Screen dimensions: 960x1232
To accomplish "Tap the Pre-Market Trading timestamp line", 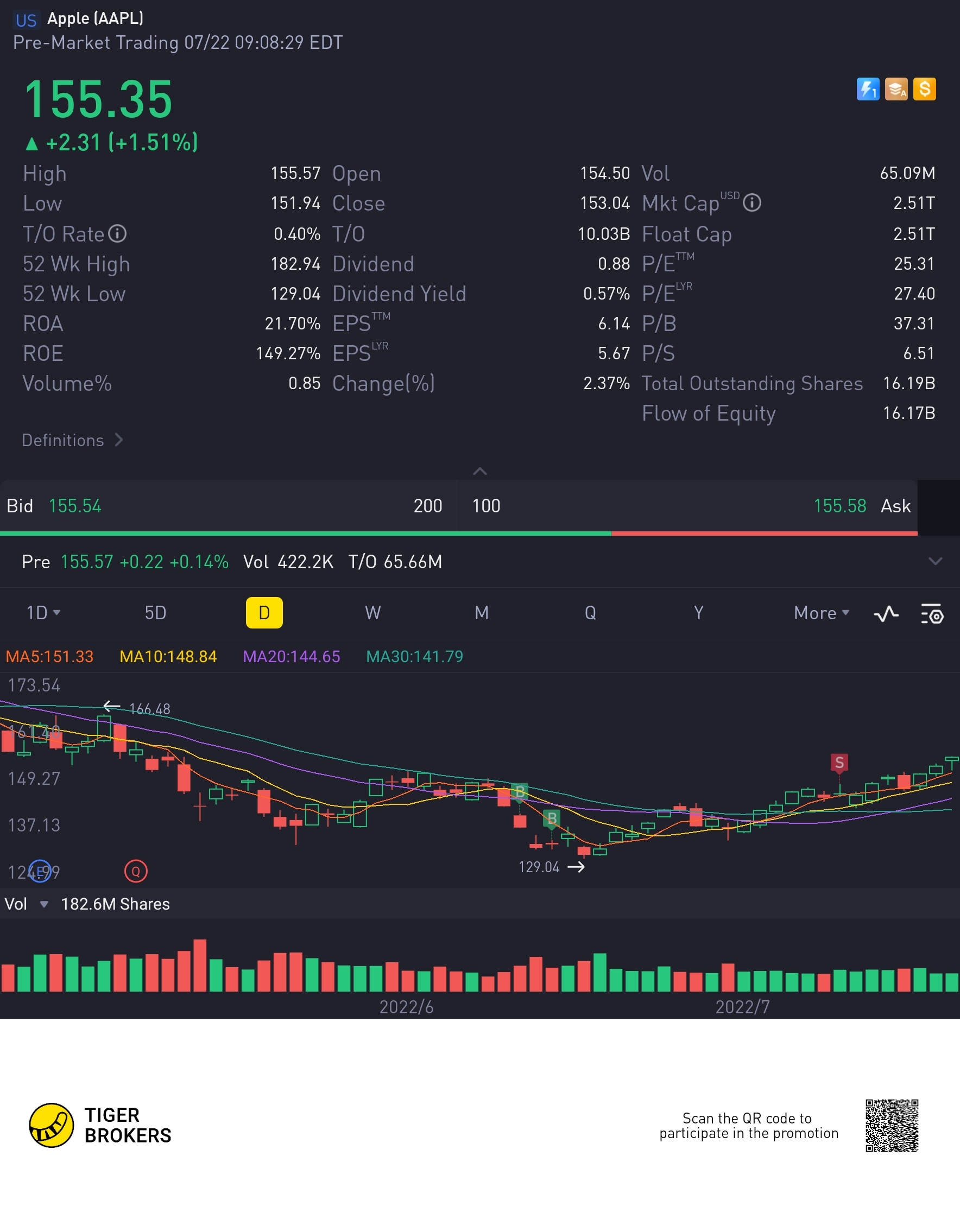I will [178, 43].
